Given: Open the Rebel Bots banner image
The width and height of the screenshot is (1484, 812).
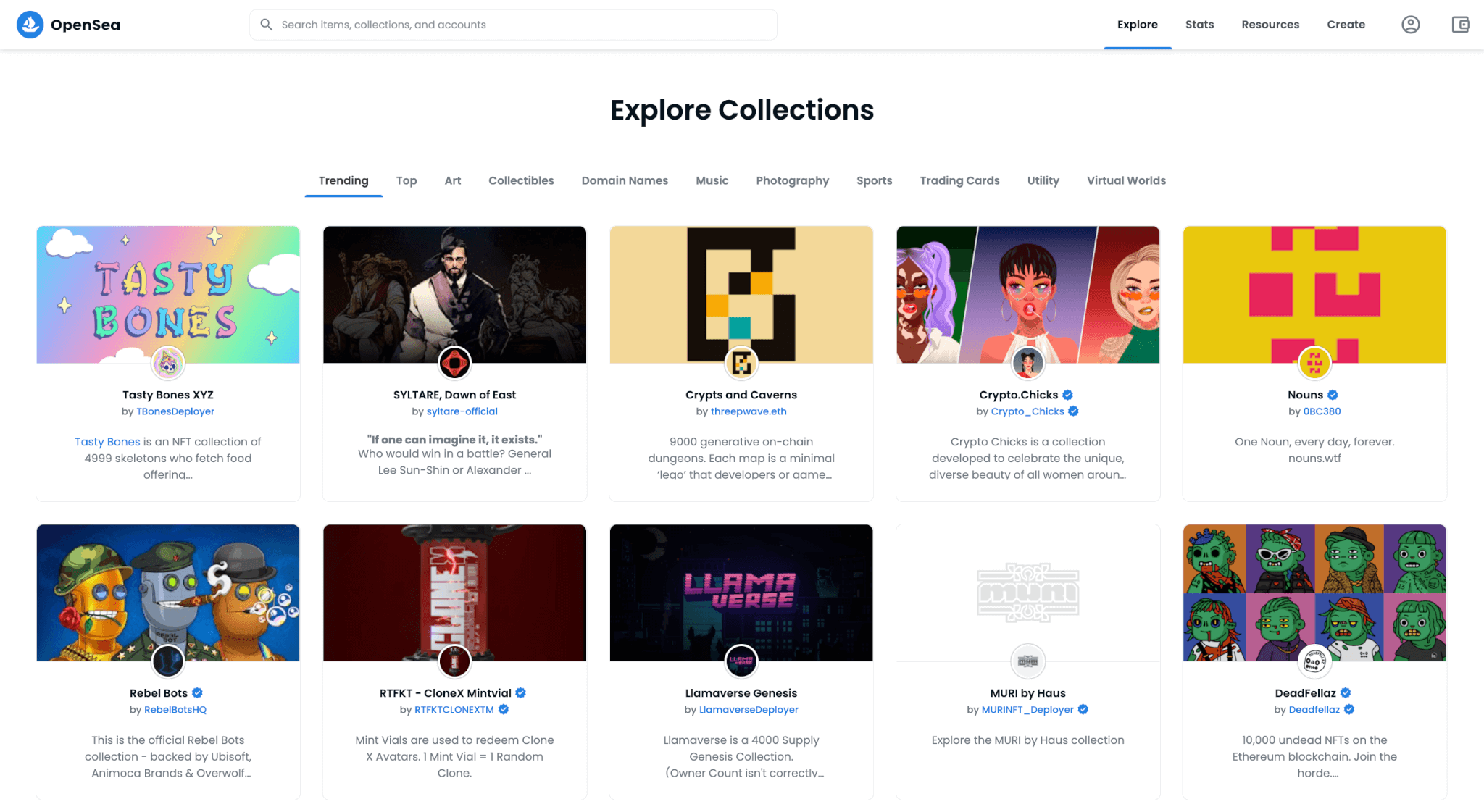Looking at the screenshot, I should click(x=168, y=593).
